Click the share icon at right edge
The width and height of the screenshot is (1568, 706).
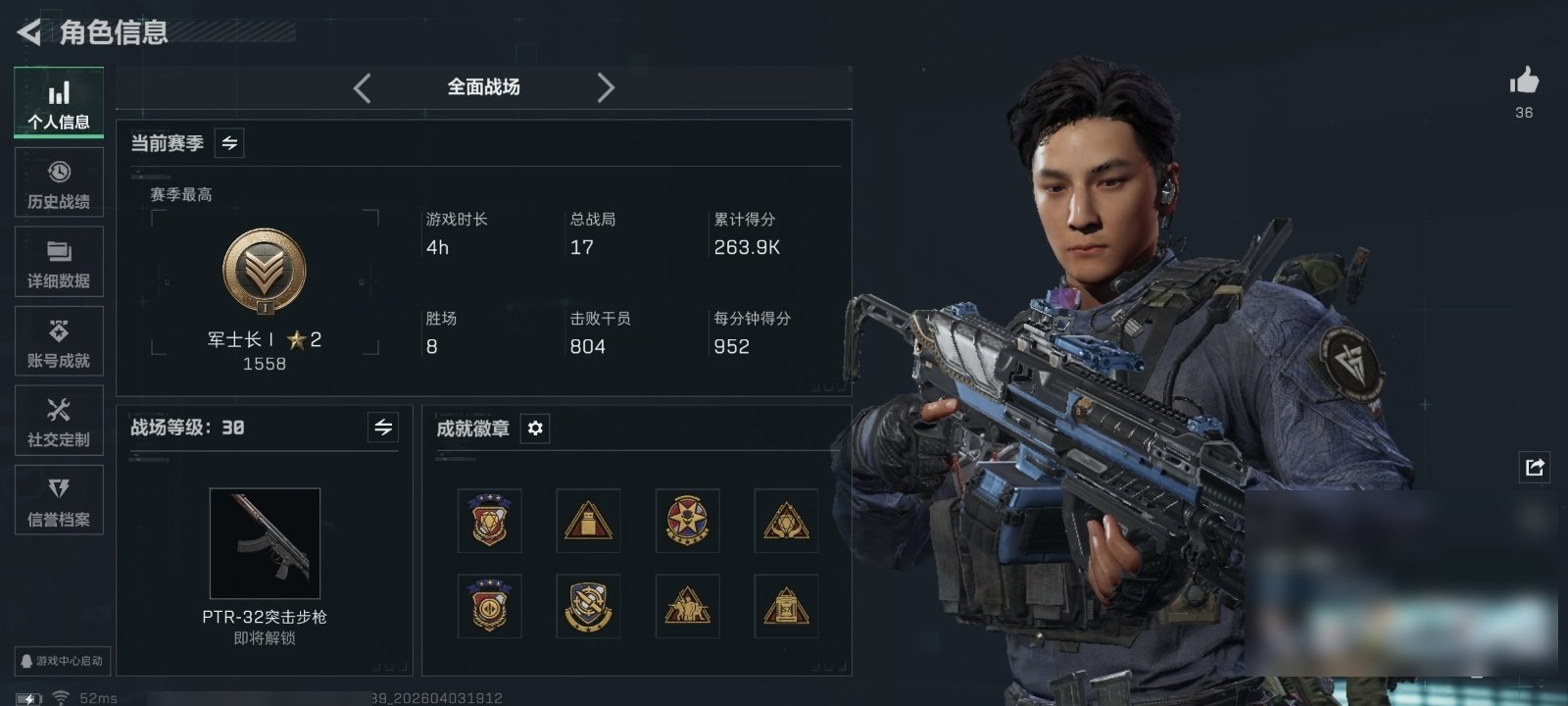(x=1535, y=467)
